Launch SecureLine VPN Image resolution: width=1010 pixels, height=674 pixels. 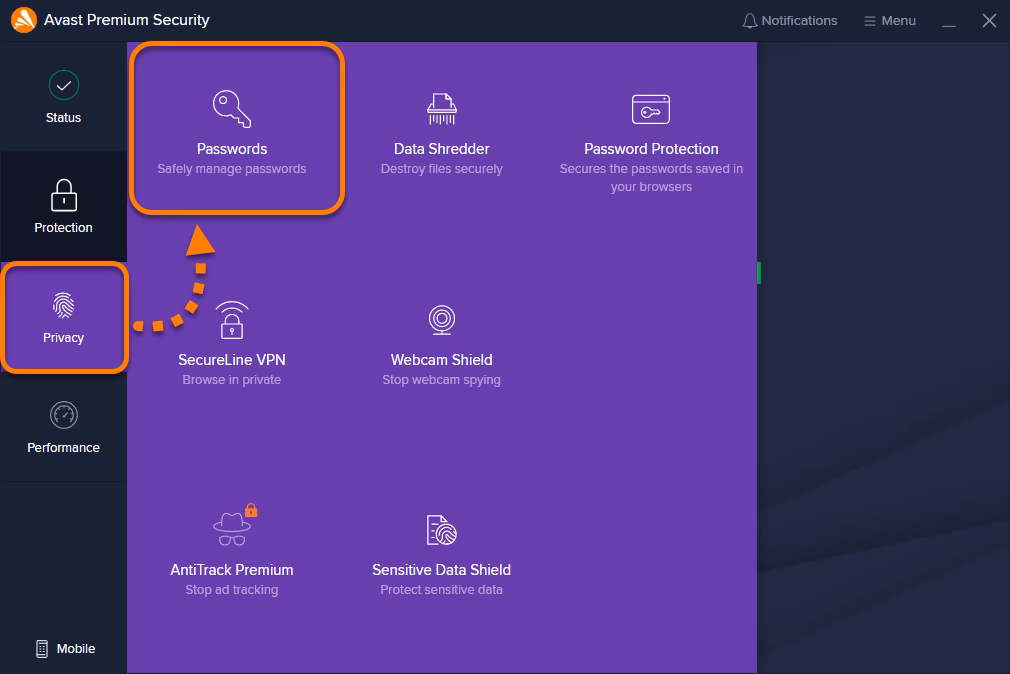coord(231,340)
